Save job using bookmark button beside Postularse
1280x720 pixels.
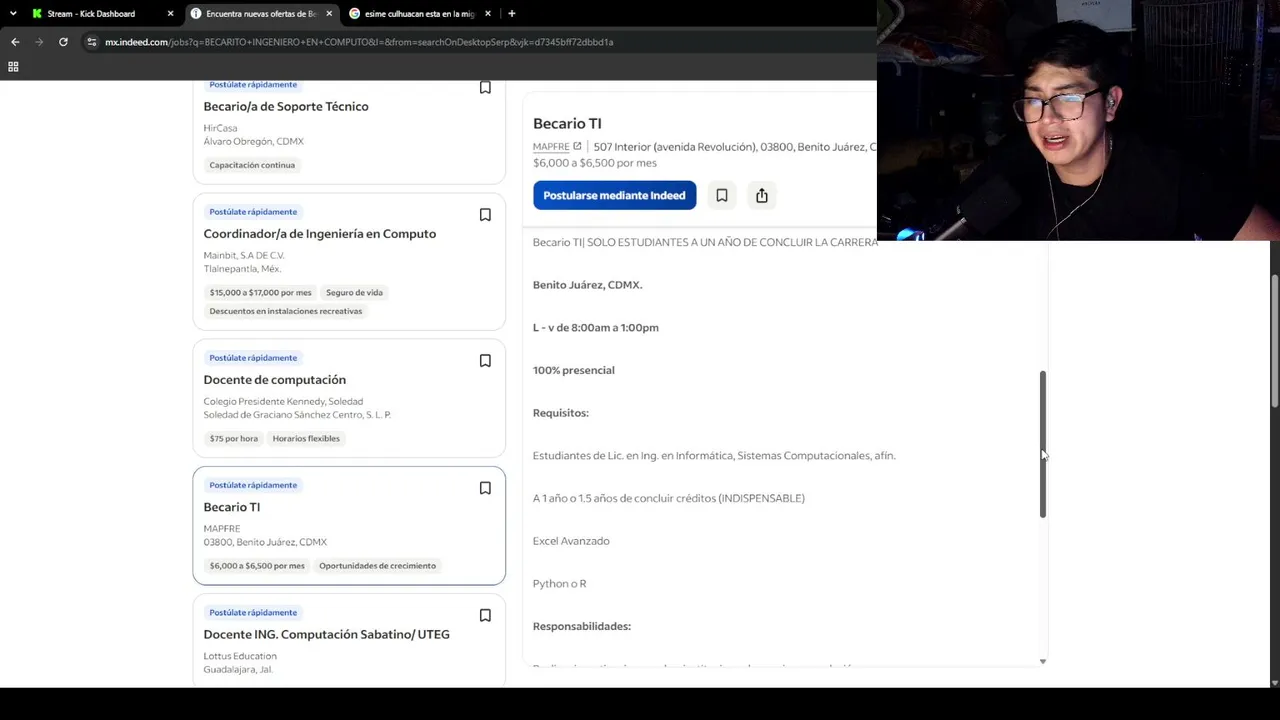tap(722, 195)
